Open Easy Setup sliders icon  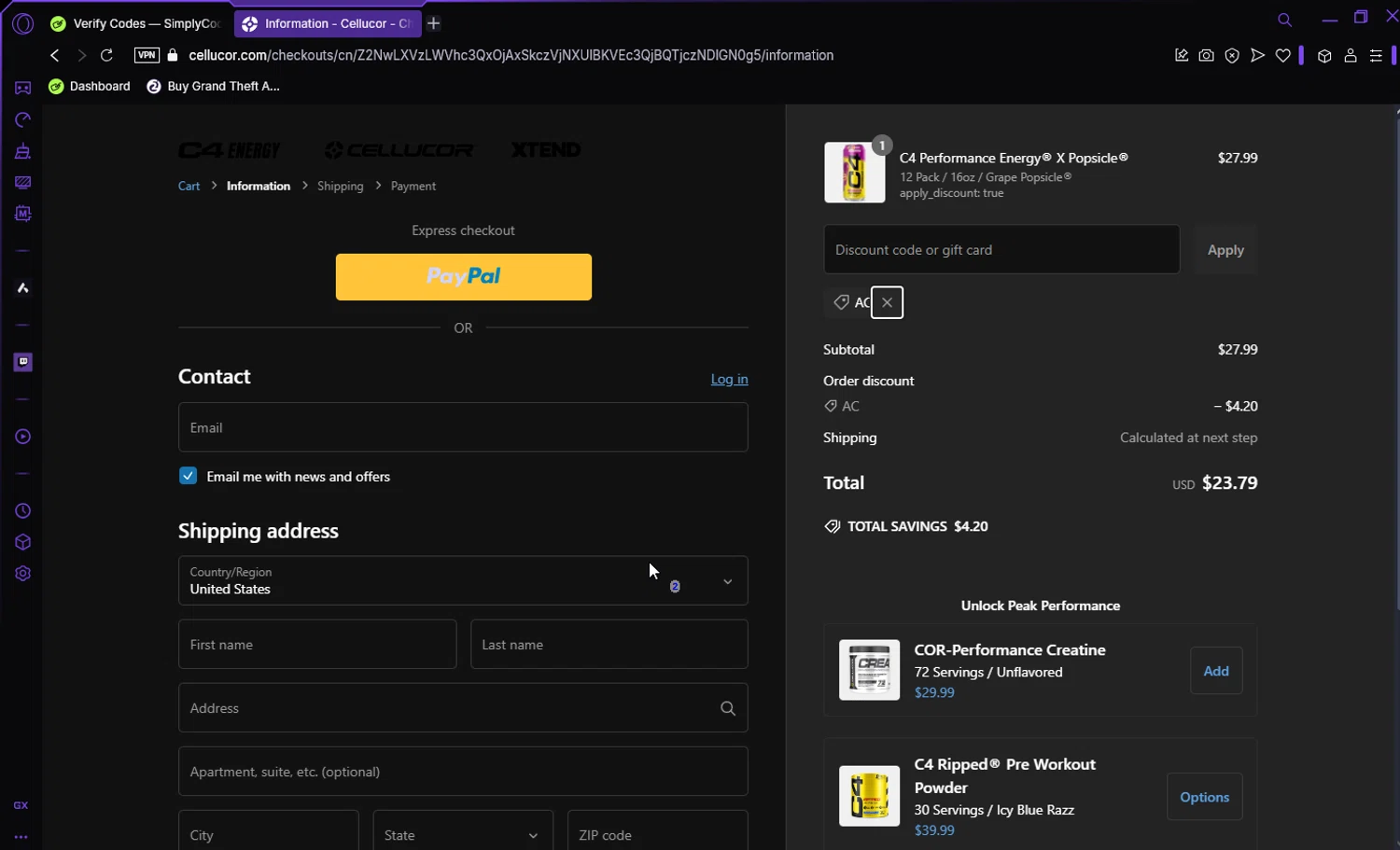(x=1376, y=56)
